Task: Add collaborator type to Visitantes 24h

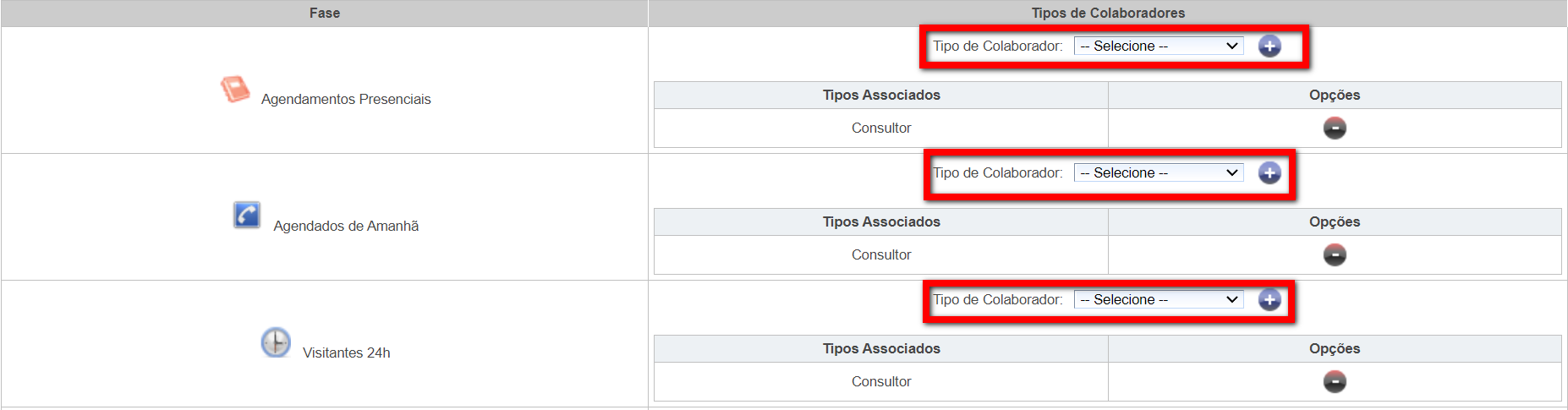Action: tap(1269, 300)
